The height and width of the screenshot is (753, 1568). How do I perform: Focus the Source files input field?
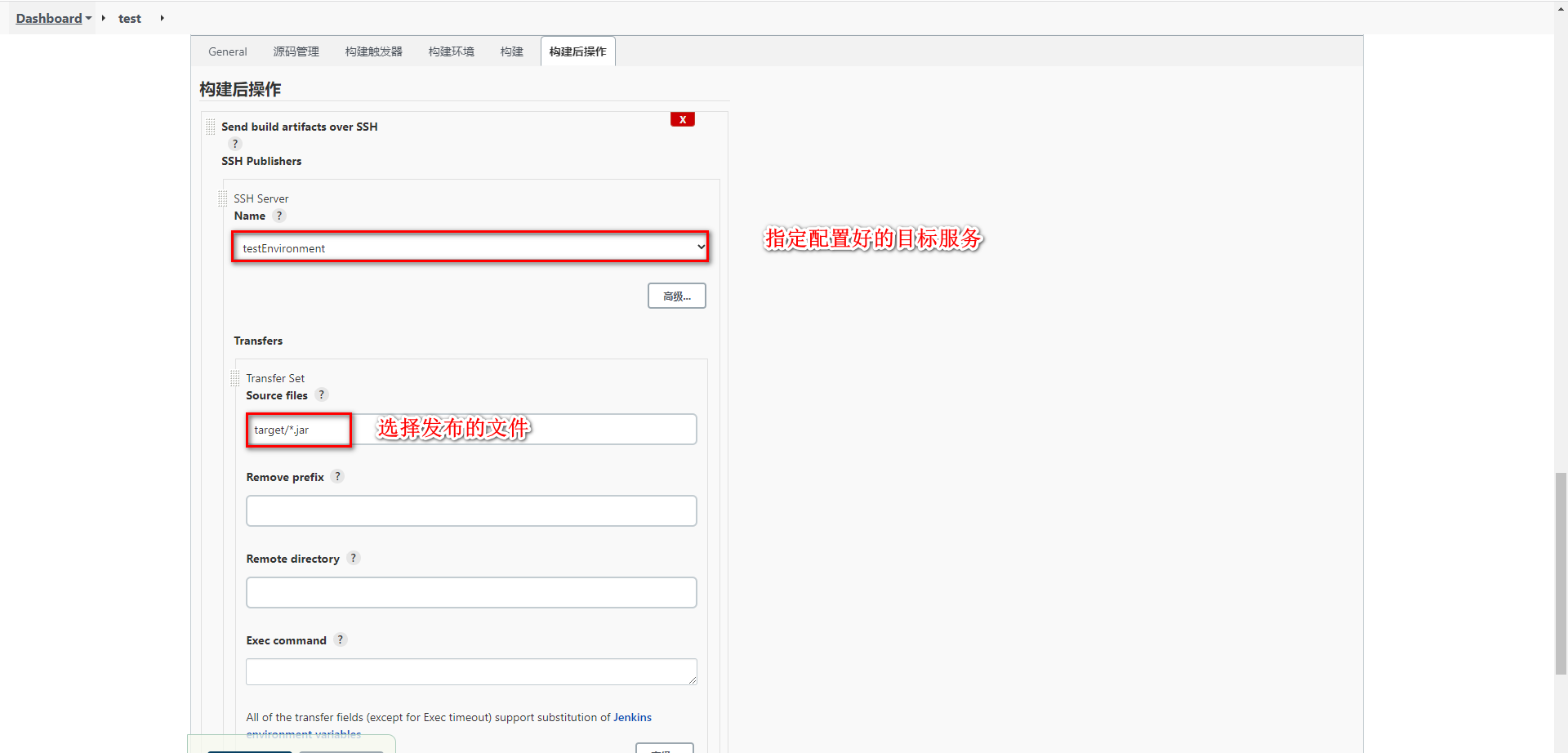[471, 429]
